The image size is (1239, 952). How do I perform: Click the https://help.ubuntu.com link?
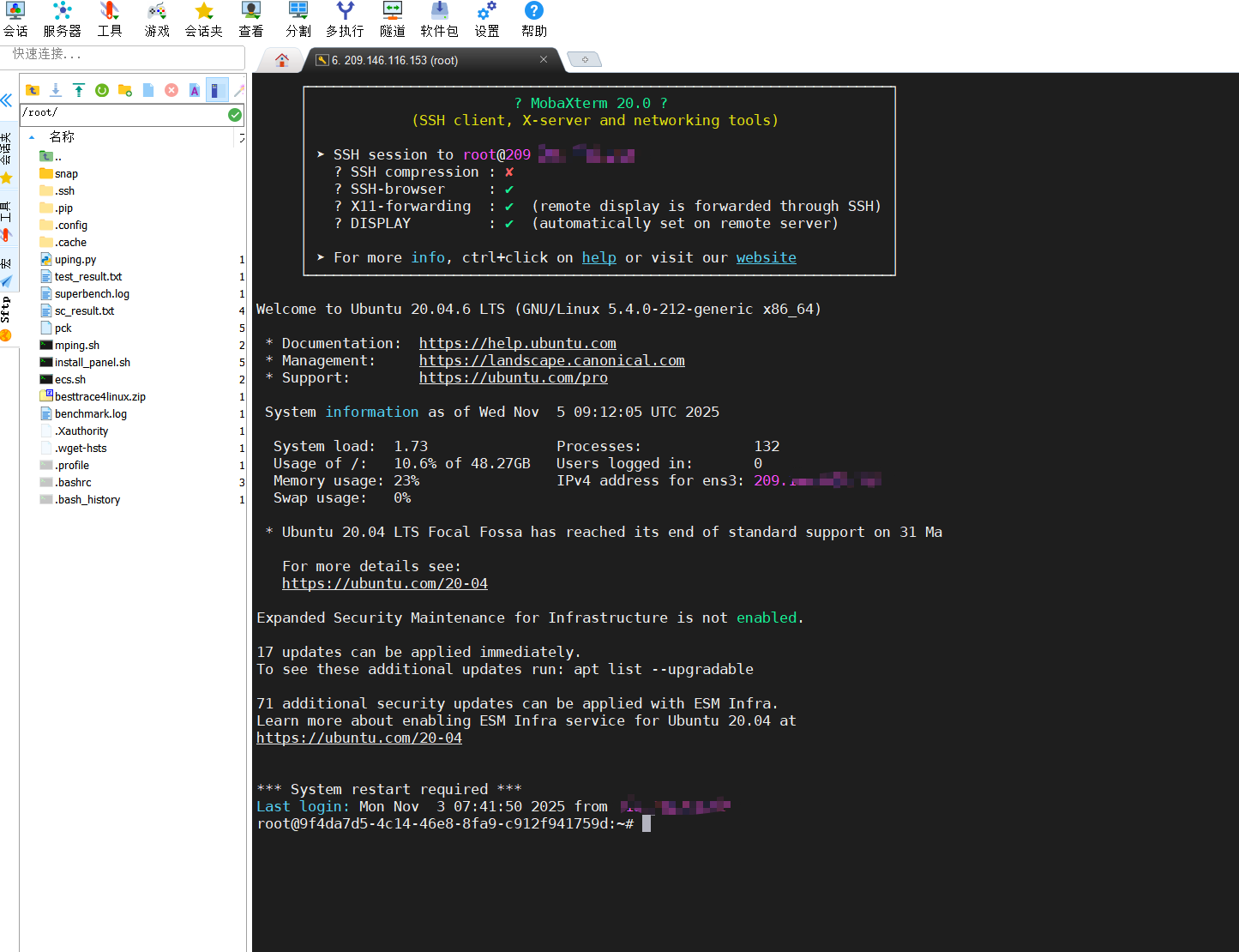pyautogui.click(x=517, y=344)
